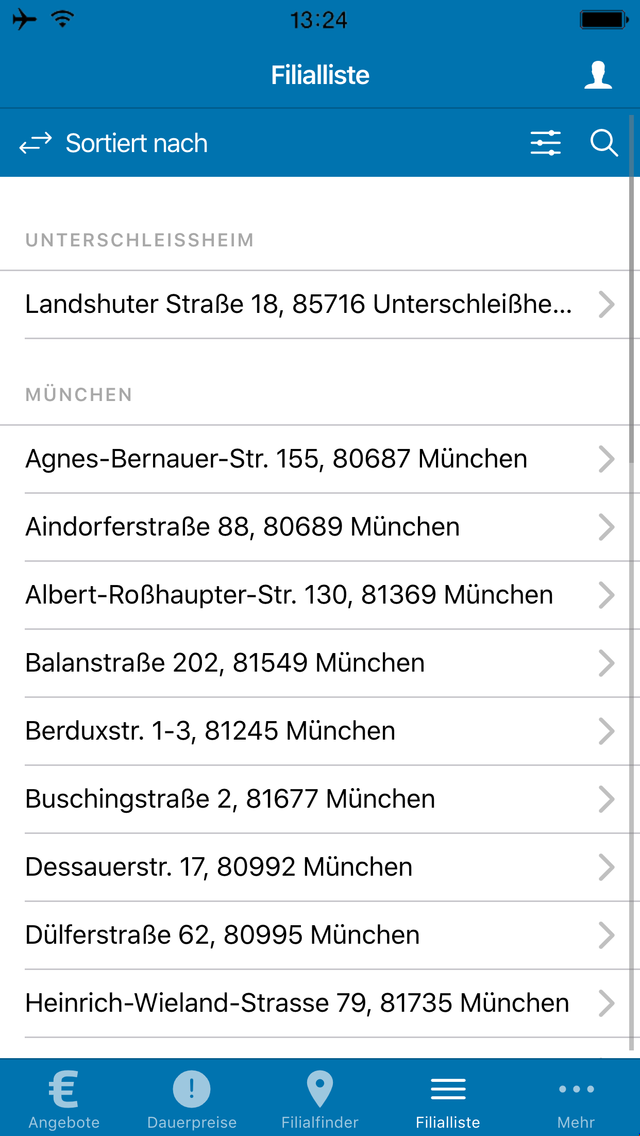
Task: Tap the search magnifier icon
Action: (604, 143)
